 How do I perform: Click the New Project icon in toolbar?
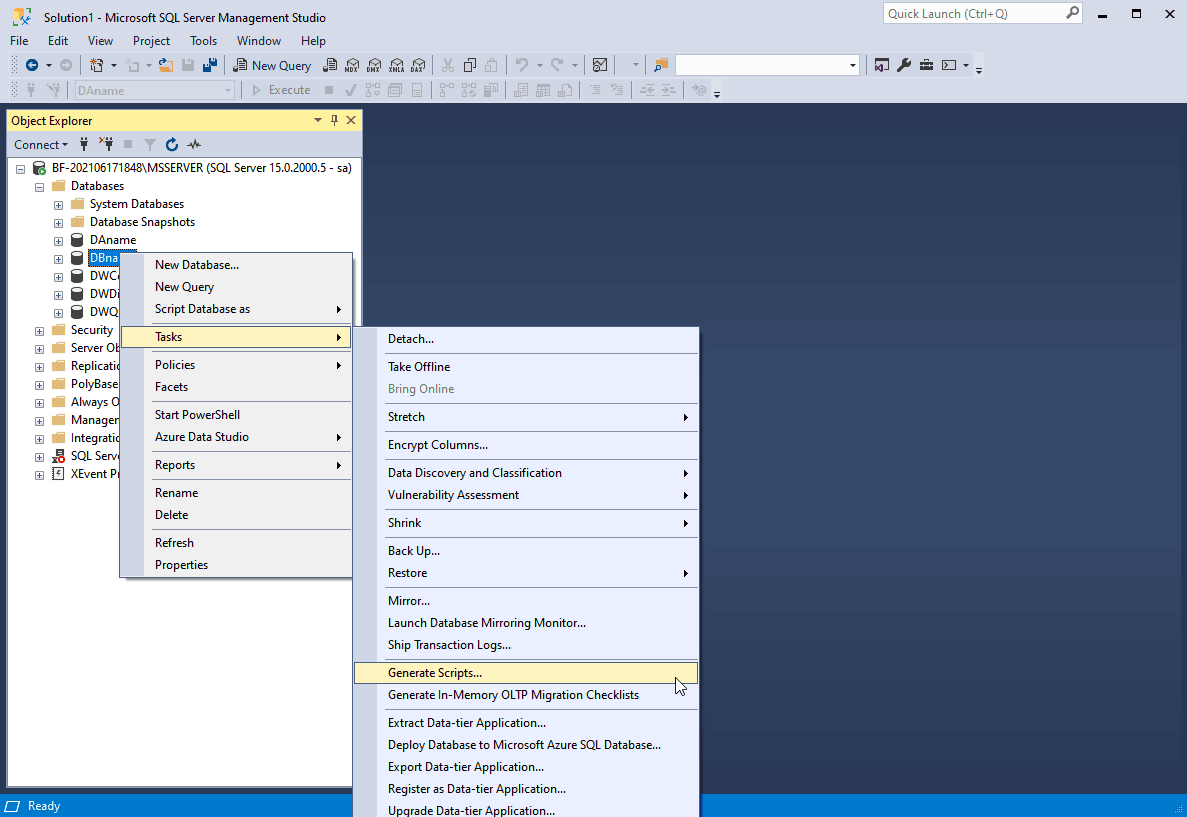(x=96, y=65)
